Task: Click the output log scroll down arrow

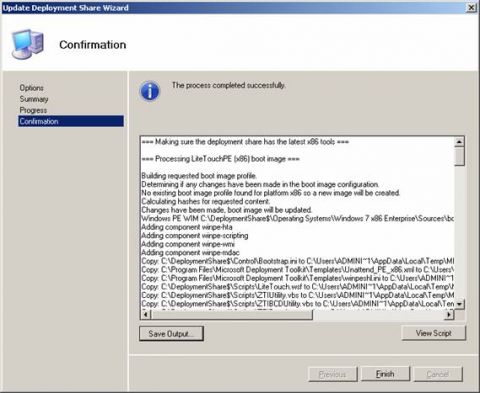Action: point(459,304)
